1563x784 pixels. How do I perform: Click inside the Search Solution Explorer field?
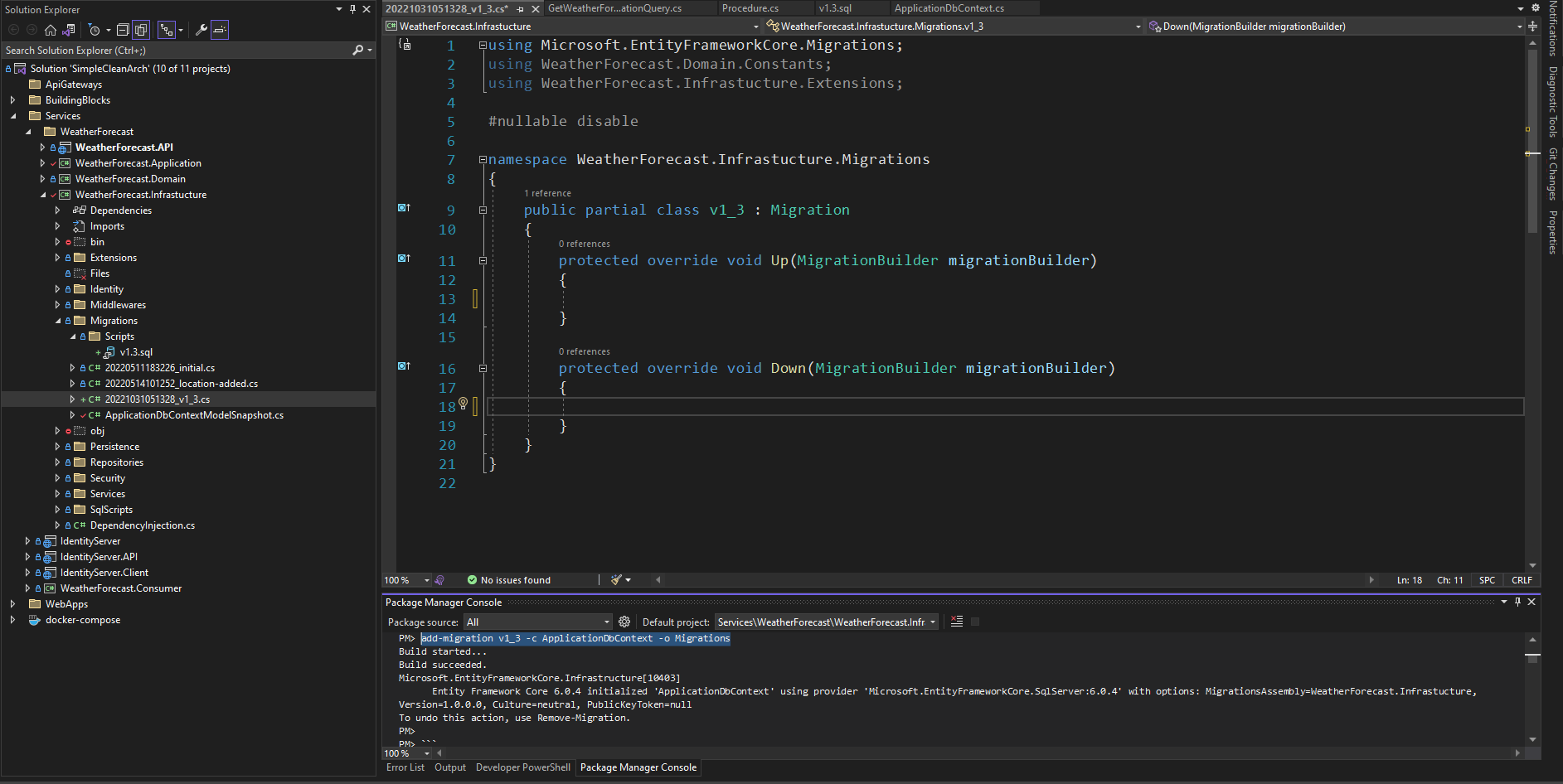[x=166, y=50]
